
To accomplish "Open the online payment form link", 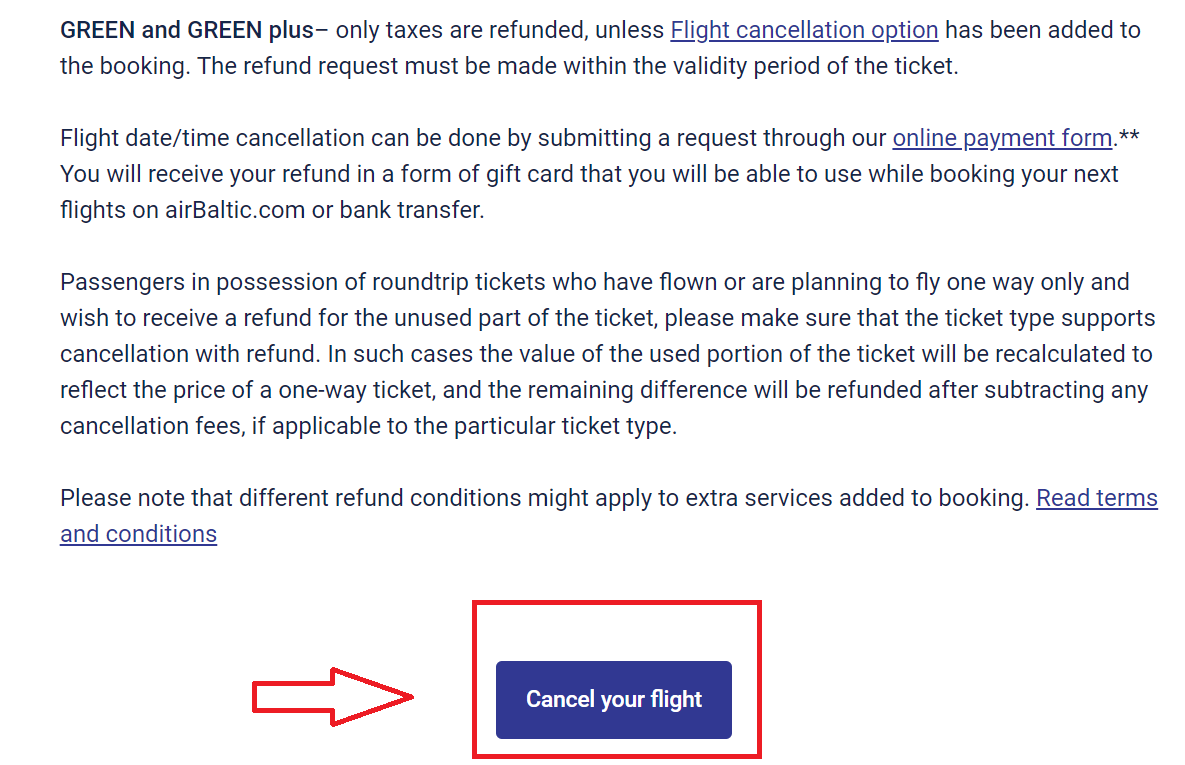I will [x=1002, y=138].
